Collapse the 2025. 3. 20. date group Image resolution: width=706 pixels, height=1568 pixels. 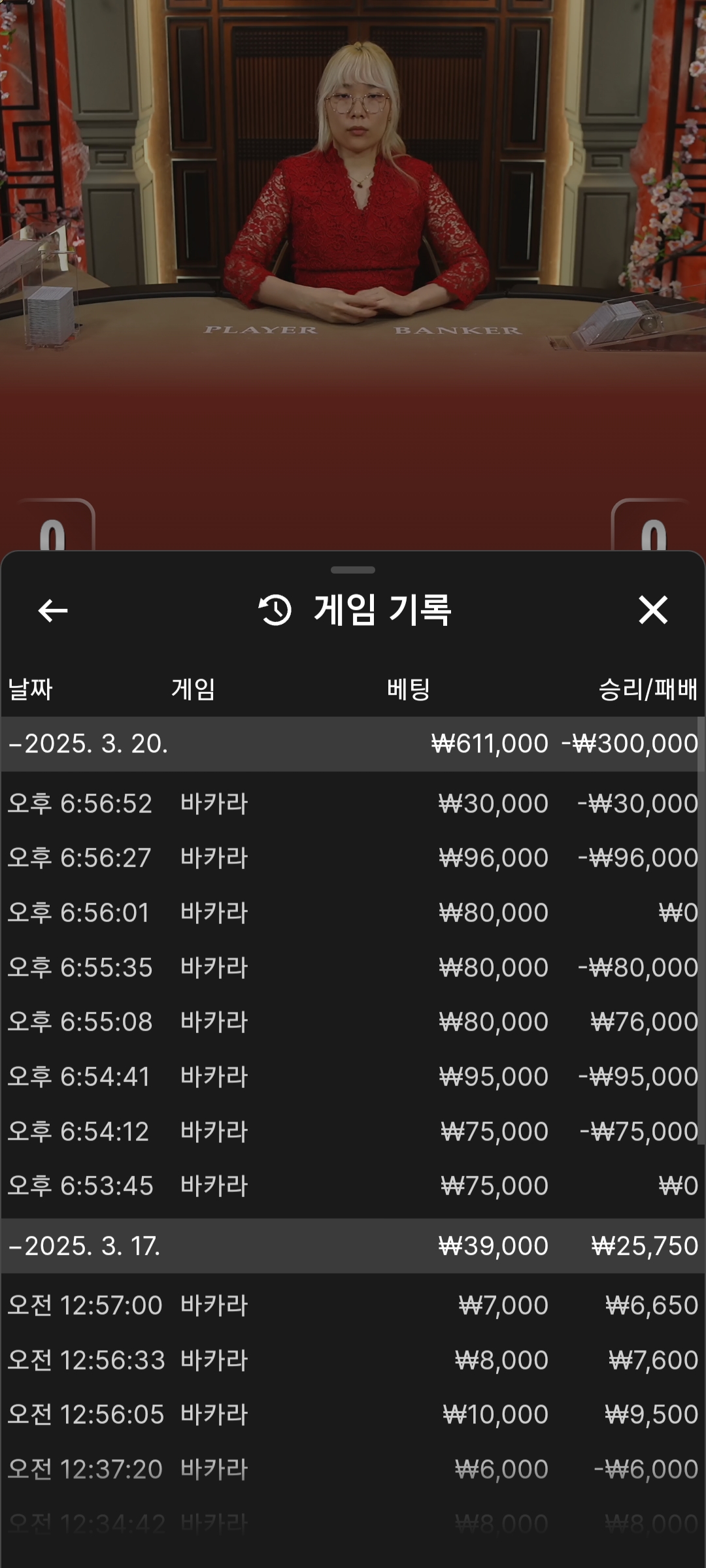coord(88,744)
